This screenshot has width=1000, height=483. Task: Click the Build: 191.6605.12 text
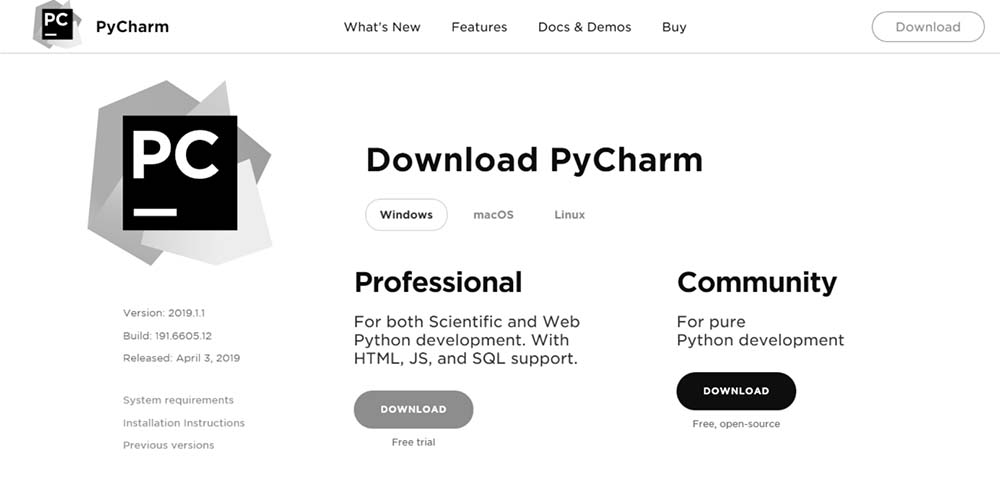click(167, 336)
